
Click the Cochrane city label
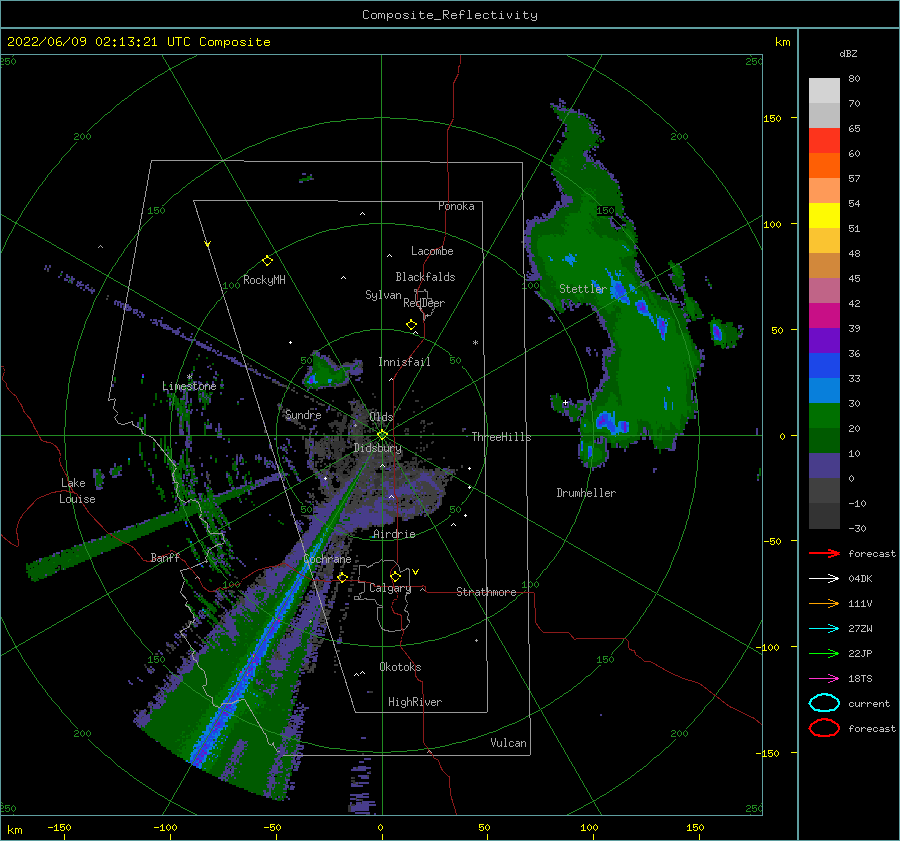tap(327, 559)
